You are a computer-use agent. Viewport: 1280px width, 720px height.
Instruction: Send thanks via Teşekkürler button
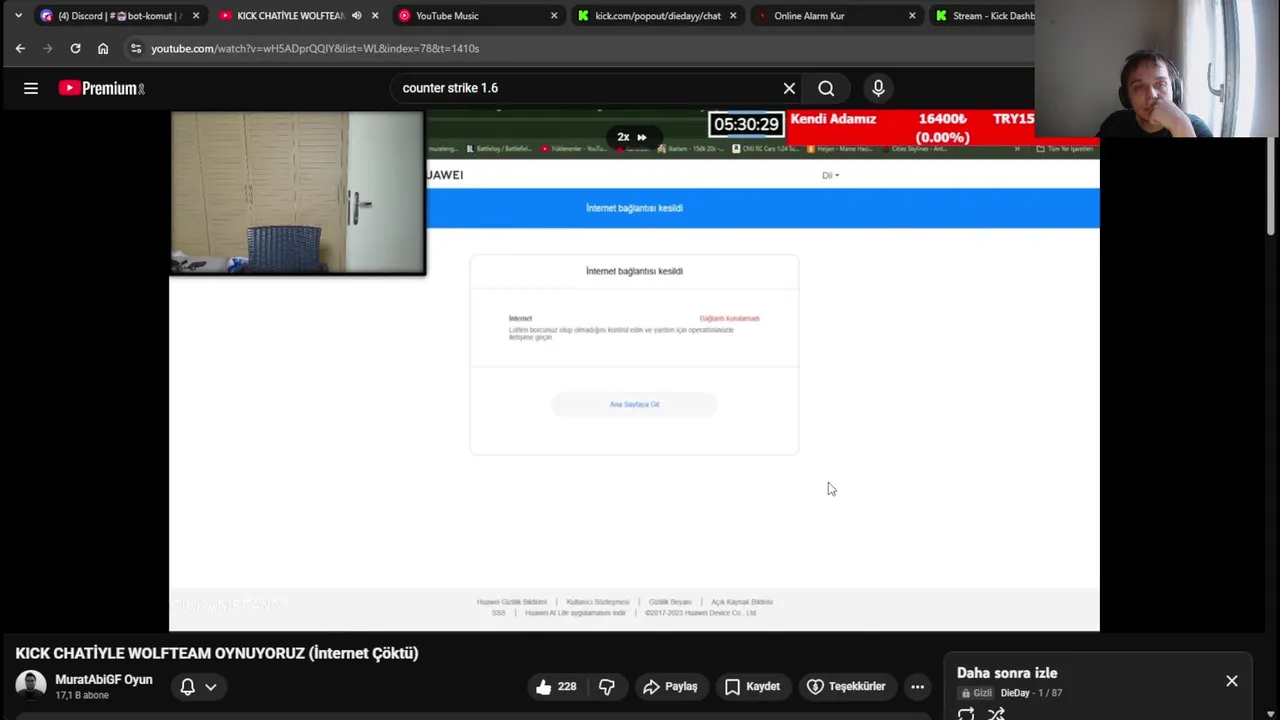(846, 686)
